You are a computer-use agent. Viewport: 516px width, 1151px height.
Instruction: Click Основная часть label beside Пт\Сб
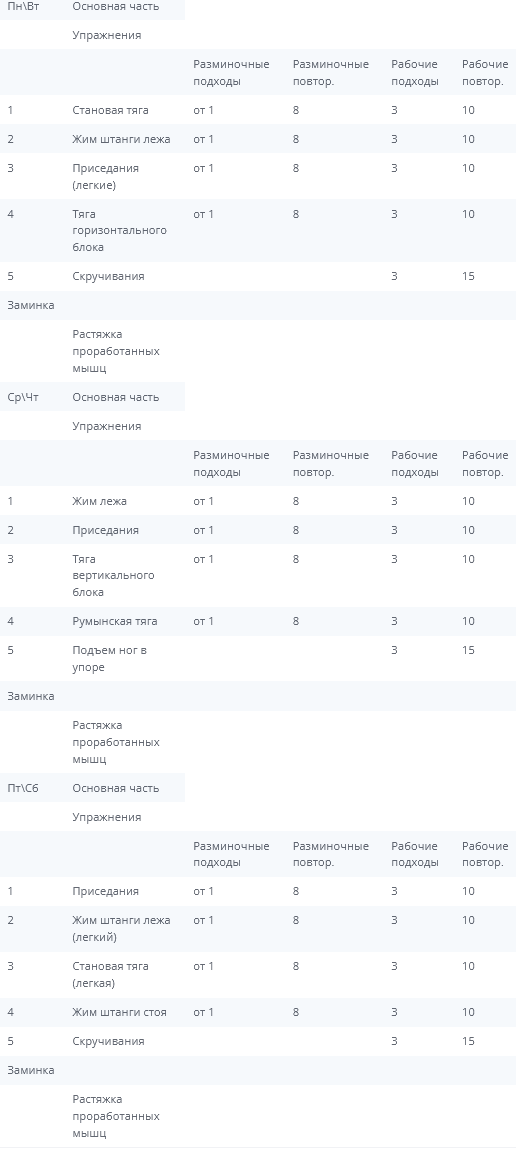pos(115,788)
